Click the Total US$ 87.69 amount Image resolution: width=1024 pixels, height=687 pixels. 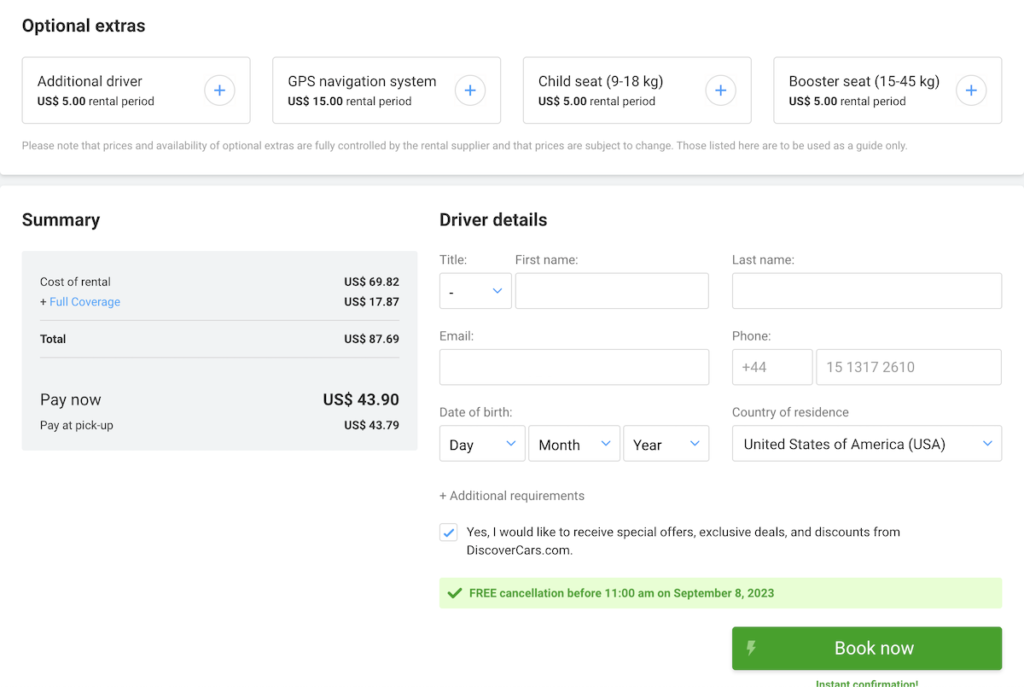pos(372,339)
